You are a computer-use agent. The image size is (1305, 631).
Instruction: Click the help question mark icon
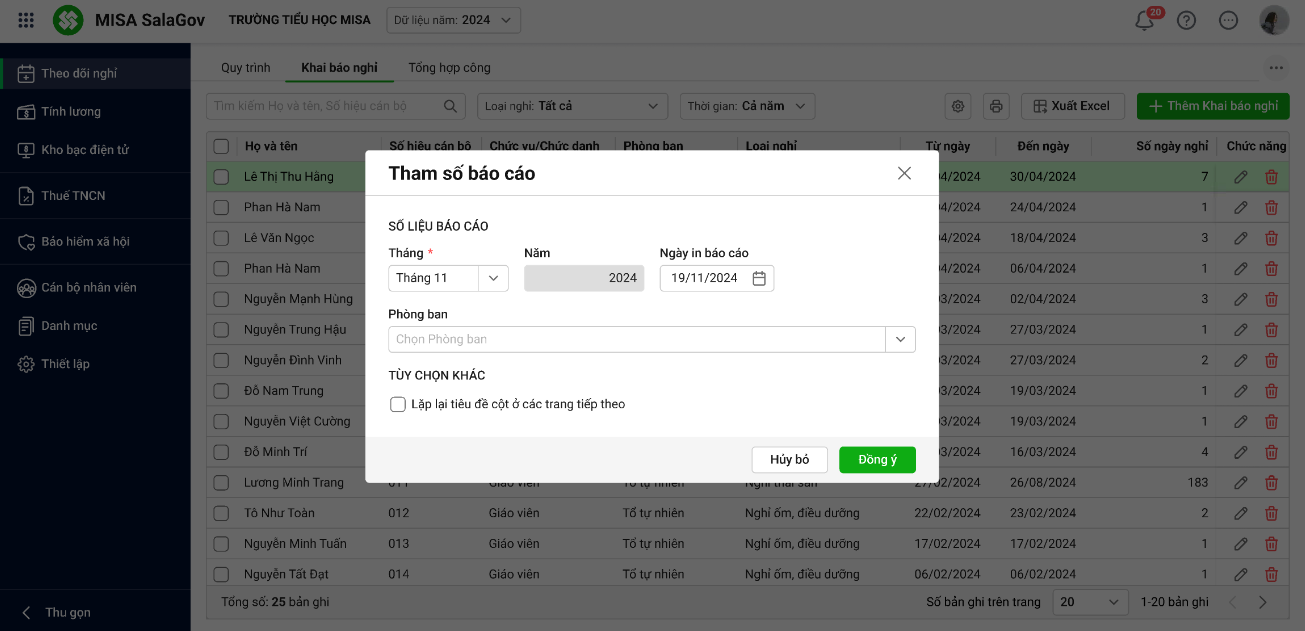[1186, 21]
